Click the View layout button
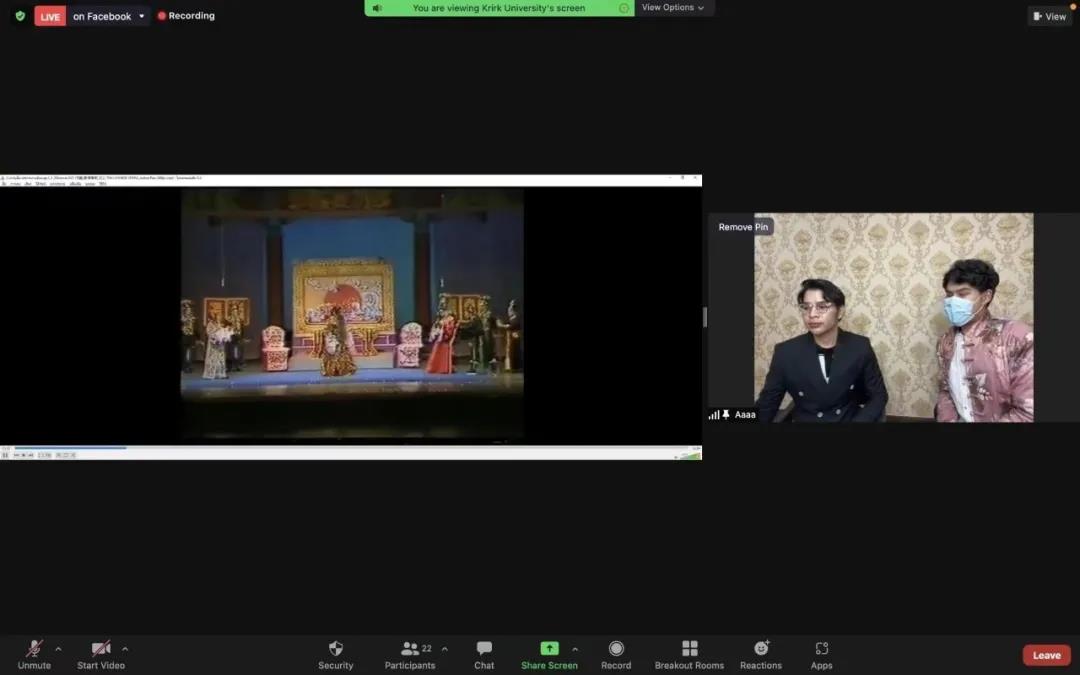The width and height of the screenshot is (1080, 675). click(x=1049, y=16)
